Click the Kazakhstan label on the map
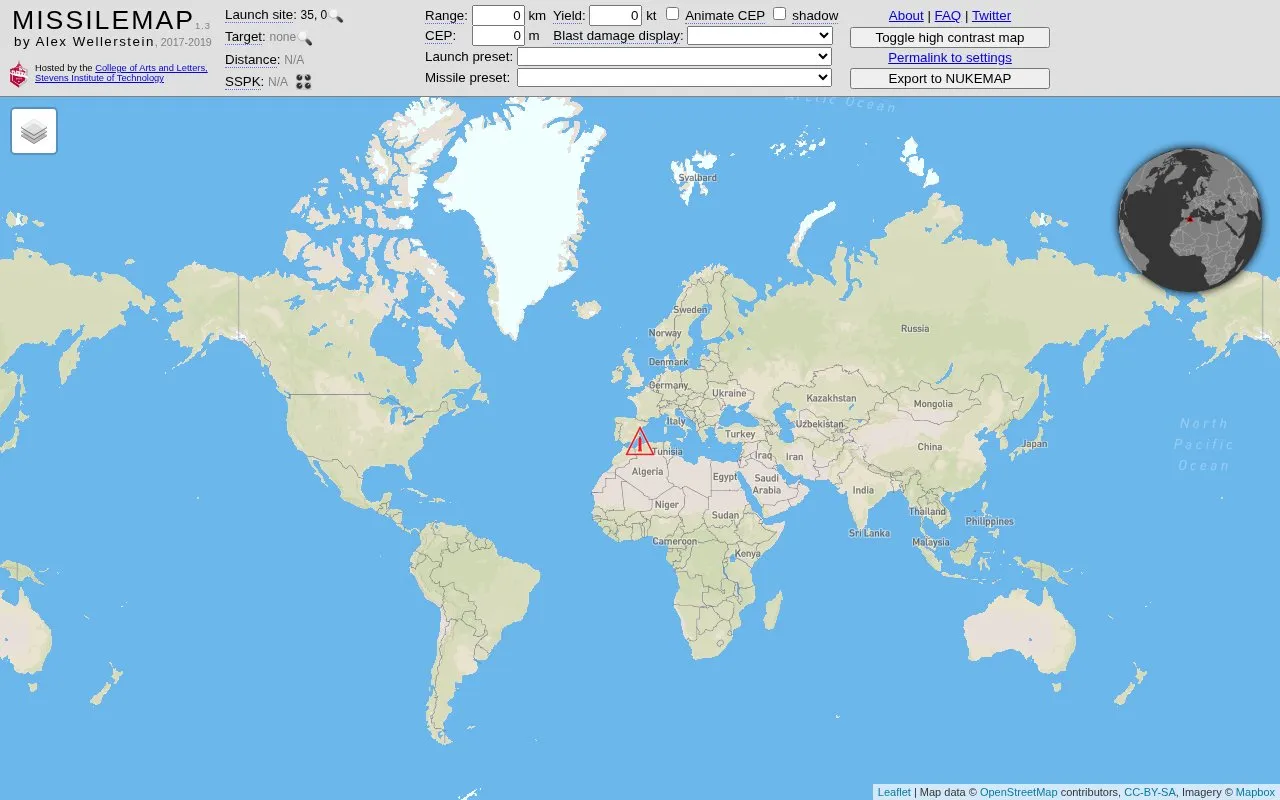The width and height of the screenshot is (1280, 800). (x=831, y=398)
